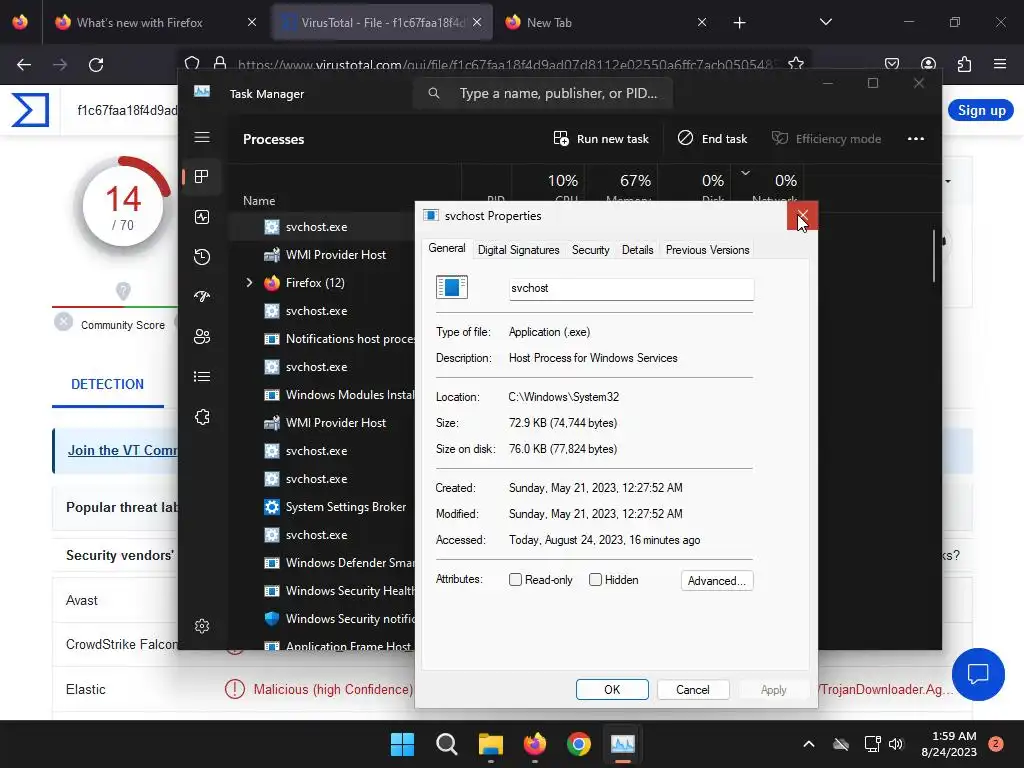Follow Join the VT Community link

(x=123, y=450)
